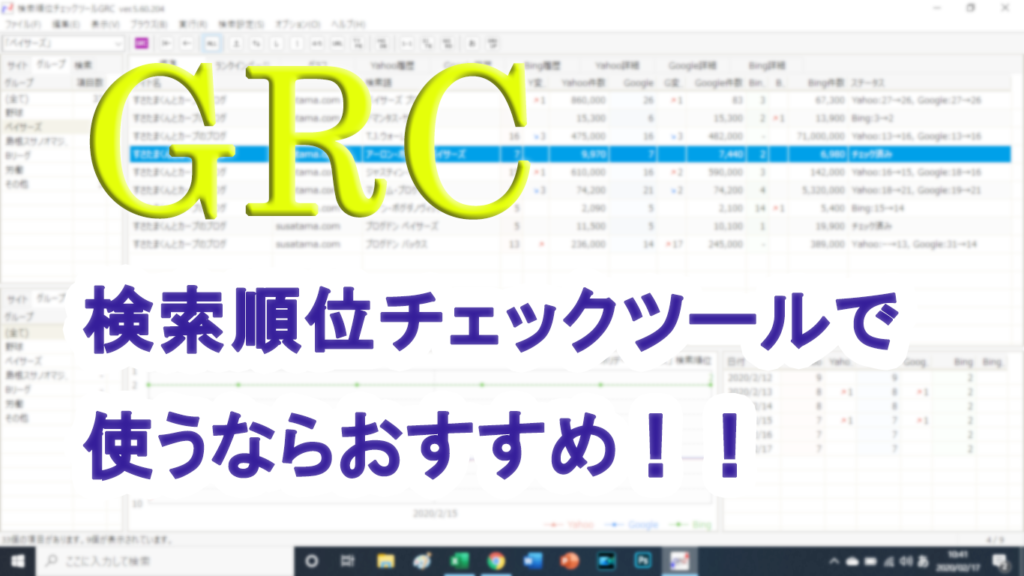Switch to グループ tab in upper-left panel

51,65
